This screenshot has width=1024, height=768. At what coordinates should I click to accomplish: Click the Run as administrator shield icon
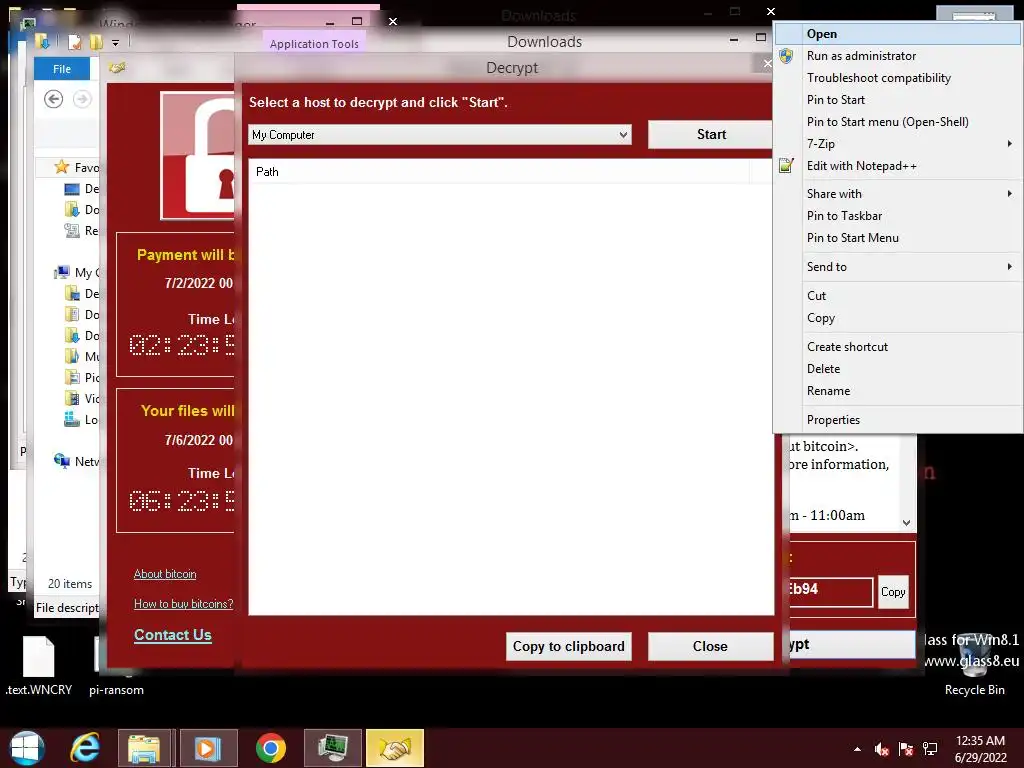point(786,56)
